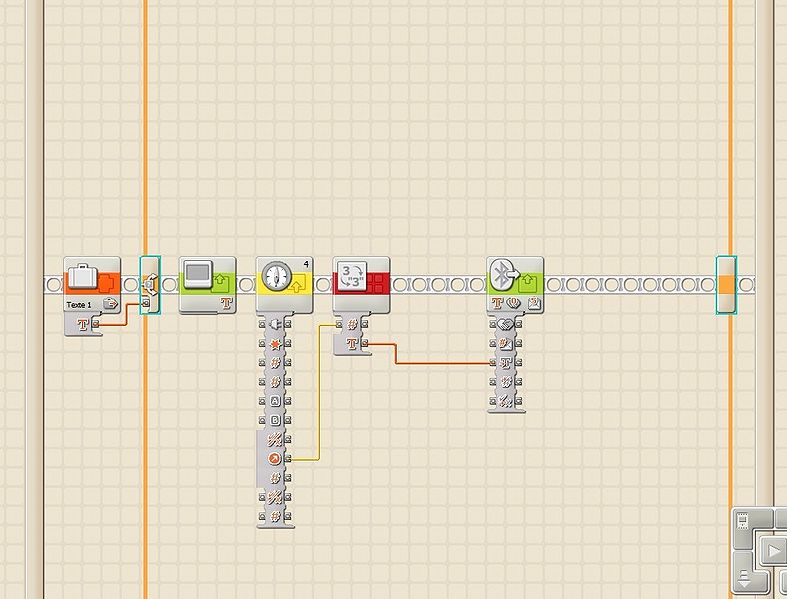
Task: Click the Texte 1 variable label
Action: pos(79,303)
